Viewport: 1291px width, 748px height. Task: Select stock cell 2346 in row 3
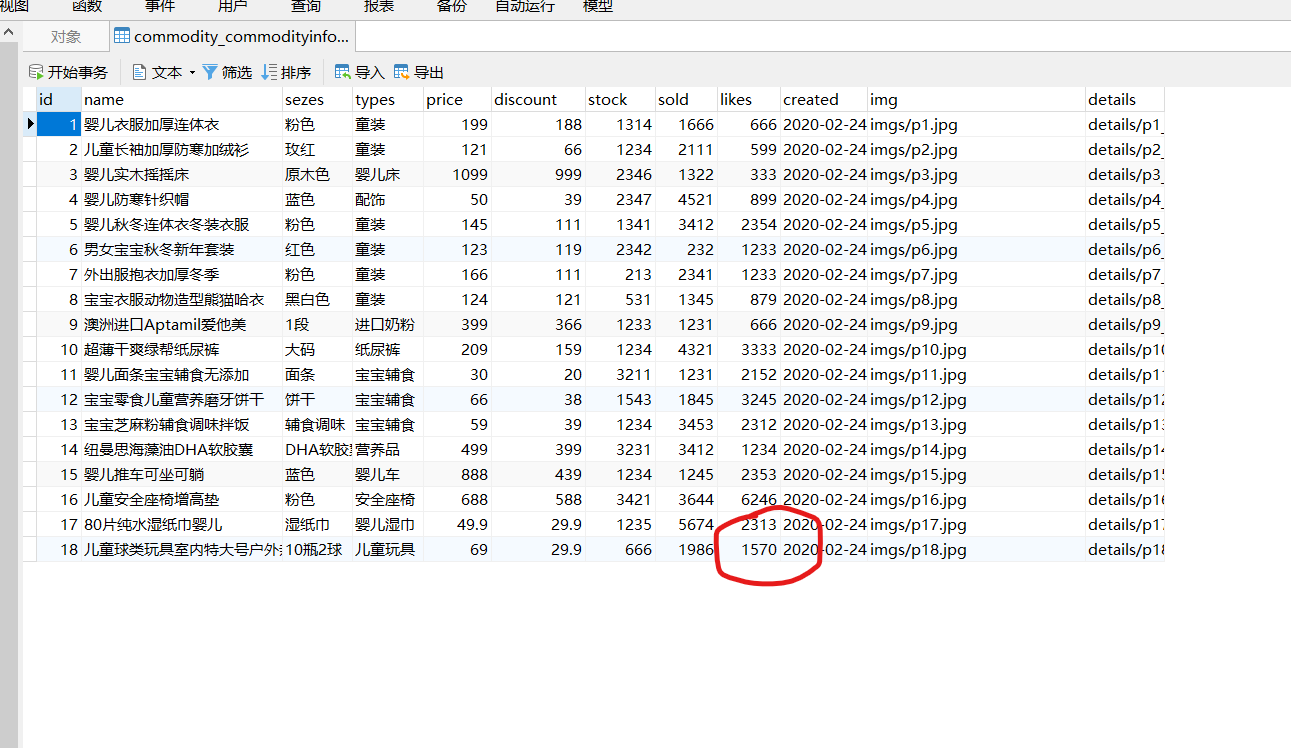(620, 174)
